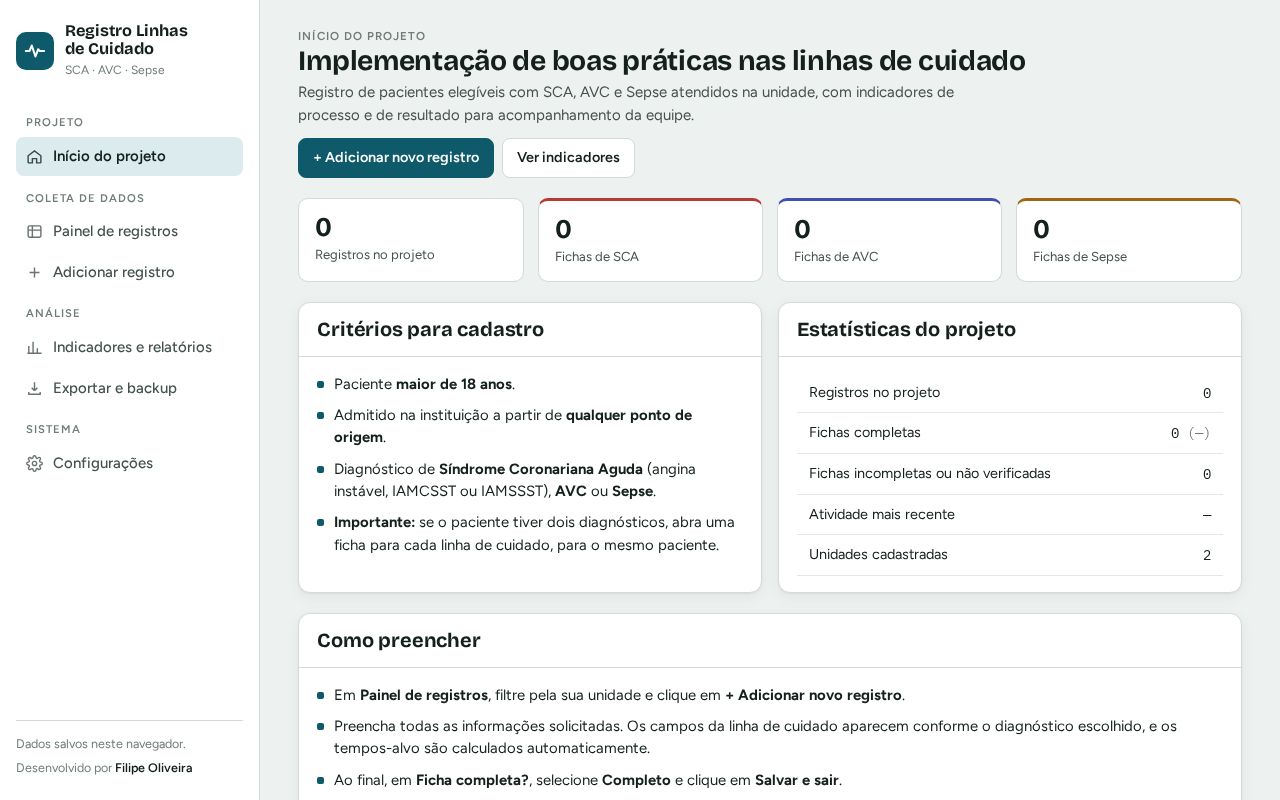1280x800 pixels.
Task: Click the Fichas de SCA card
Action: tap(650, 240)
